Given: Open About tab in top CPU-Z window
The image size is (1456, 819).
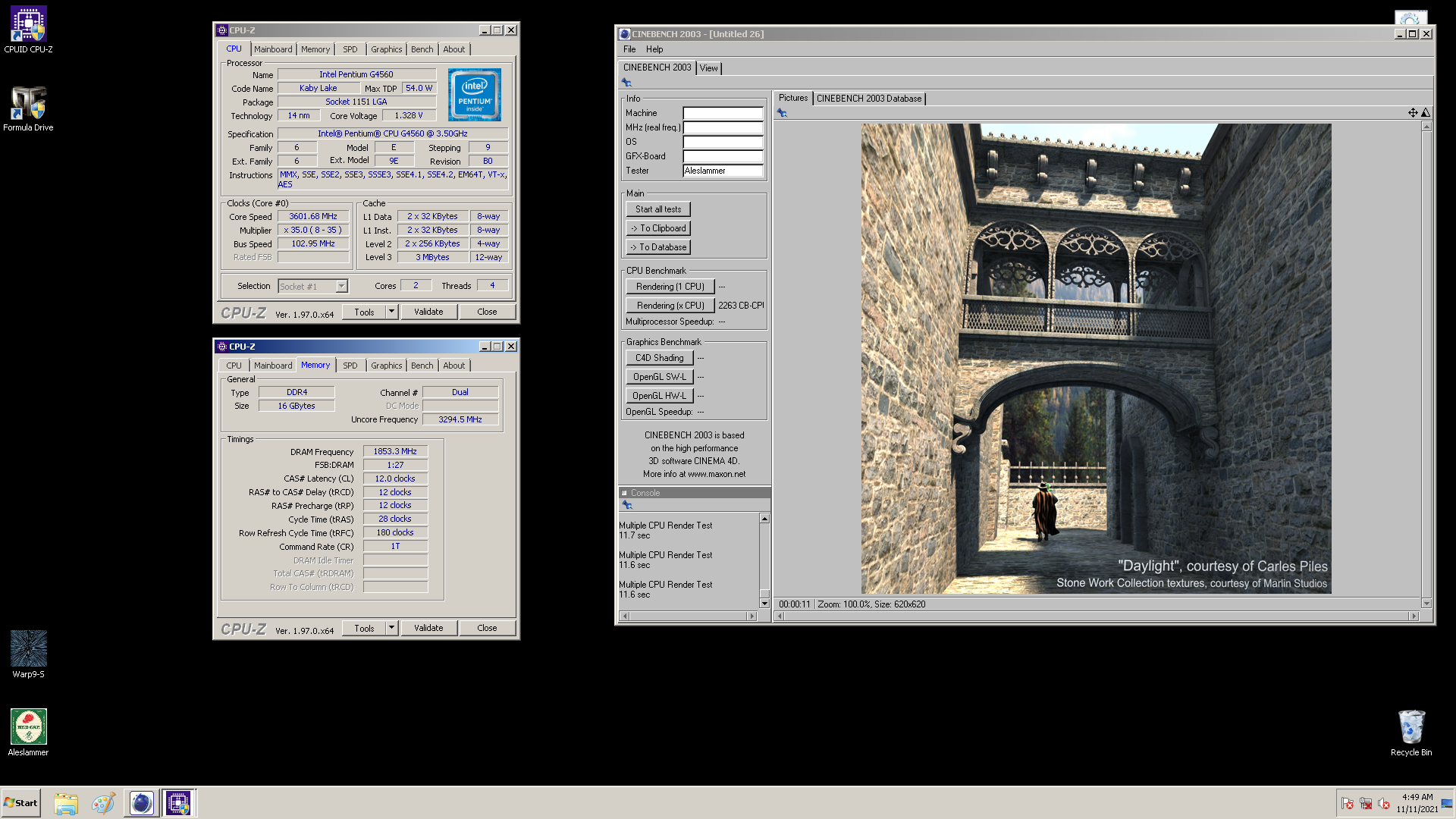Looking at the screenshot, I should point(454,49).
